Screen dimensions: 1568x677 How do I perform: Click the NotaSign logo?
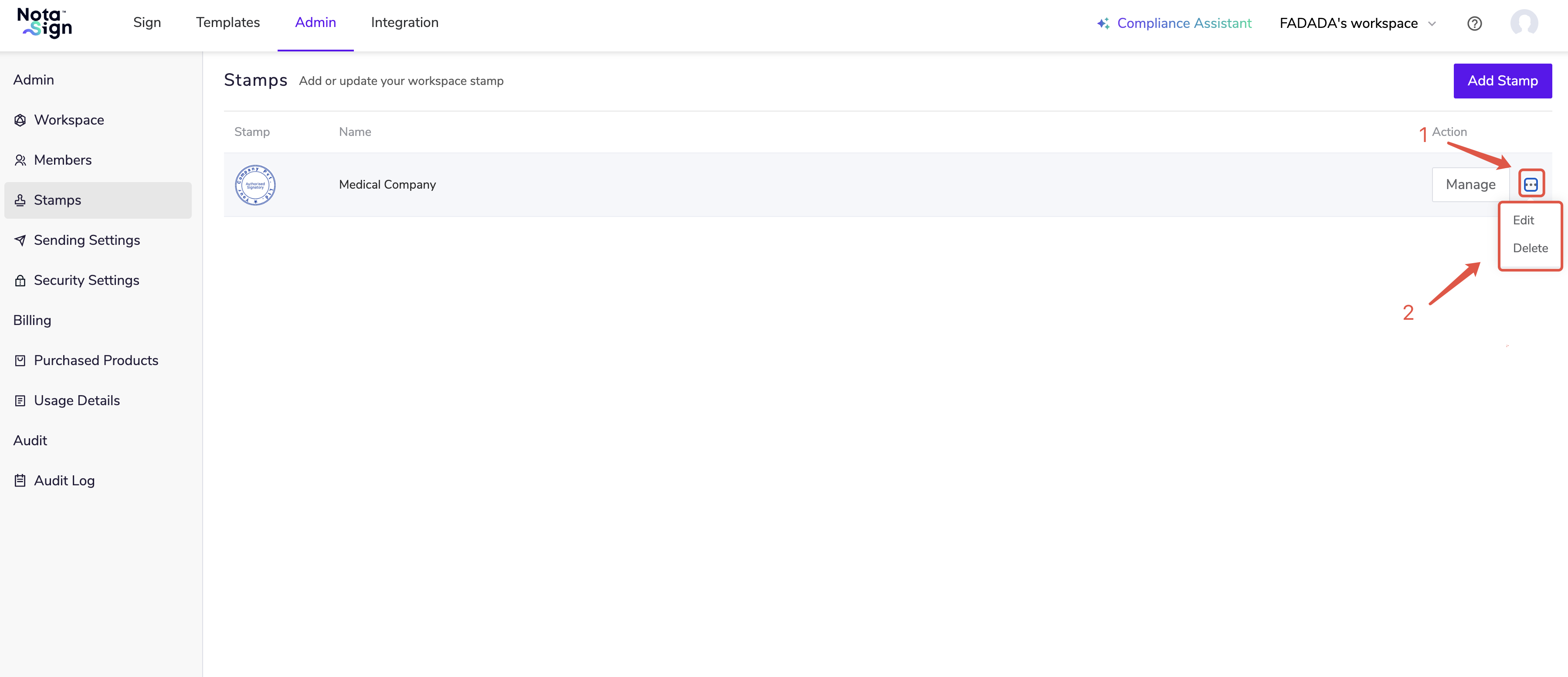44,23
